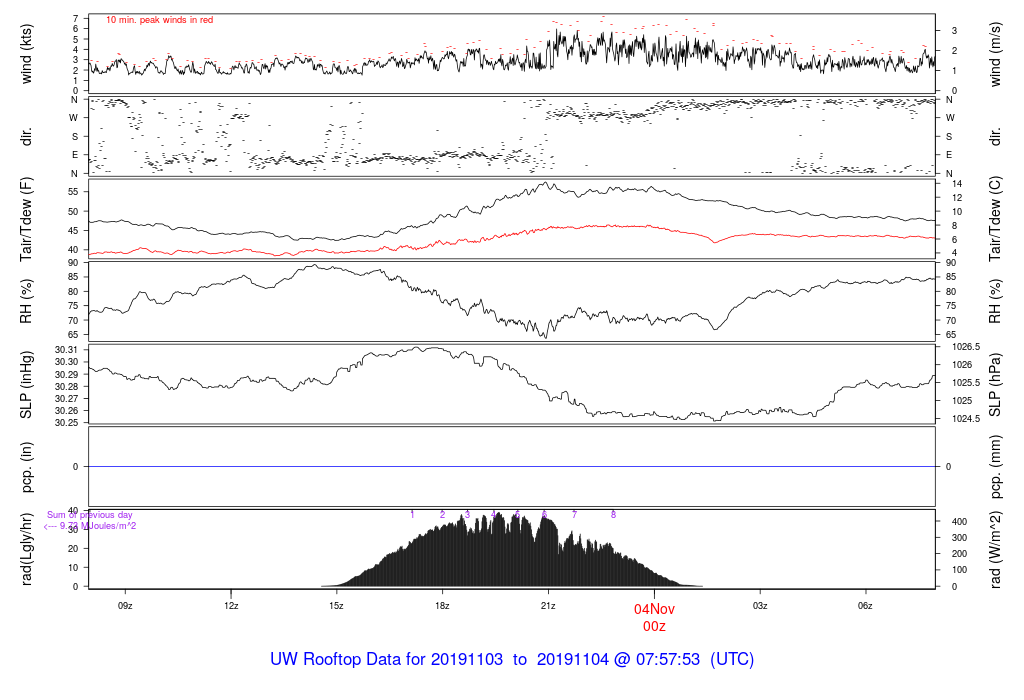This screenshot has height=700, width=1024.
Task: Select the 'rad (W/m^2)' axis label
Action: click(x=995, y=549)
